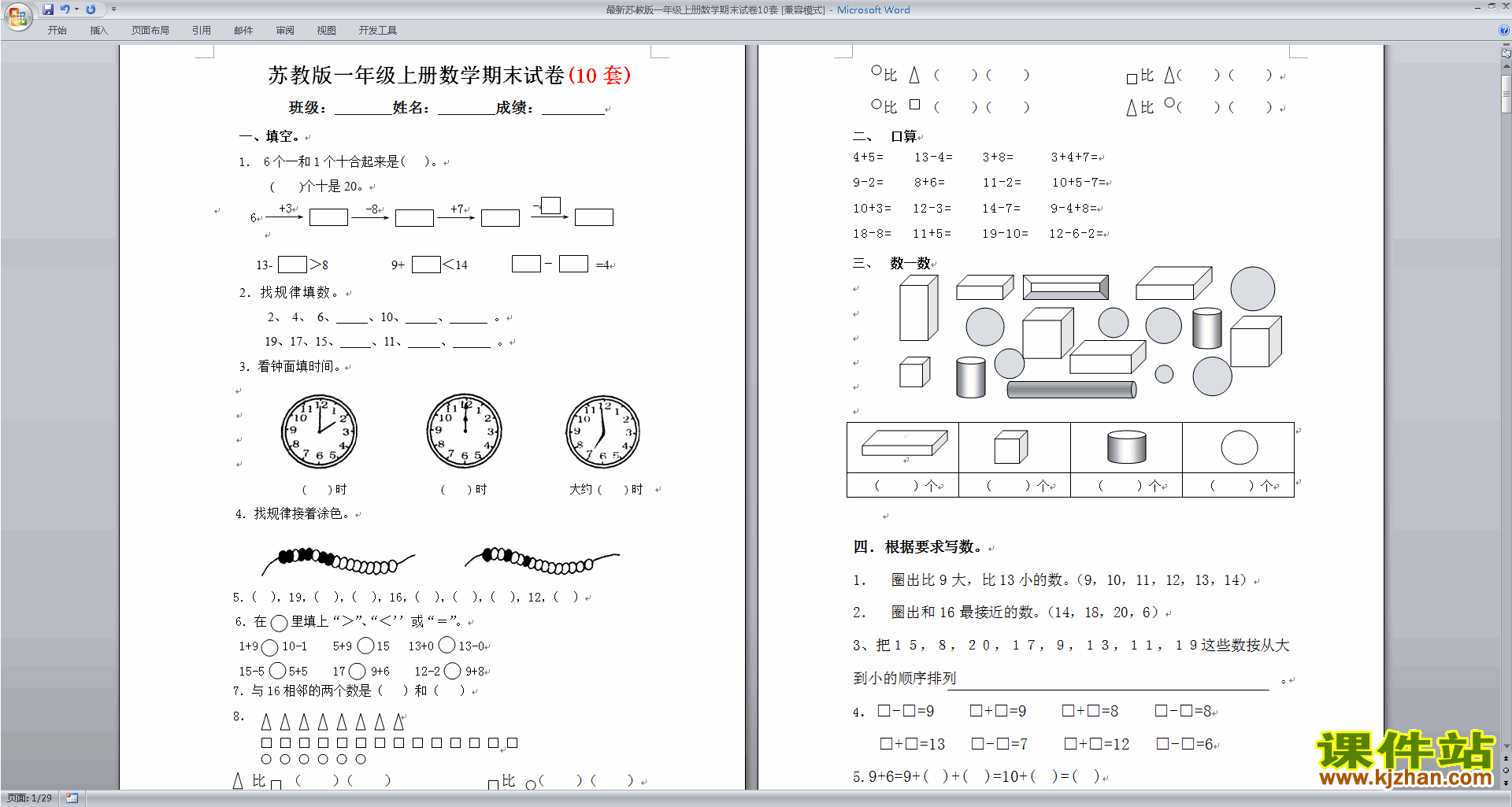Click heading 二、口算
This screenshot has height=807, width=1512.
click(x=886, y=136)
